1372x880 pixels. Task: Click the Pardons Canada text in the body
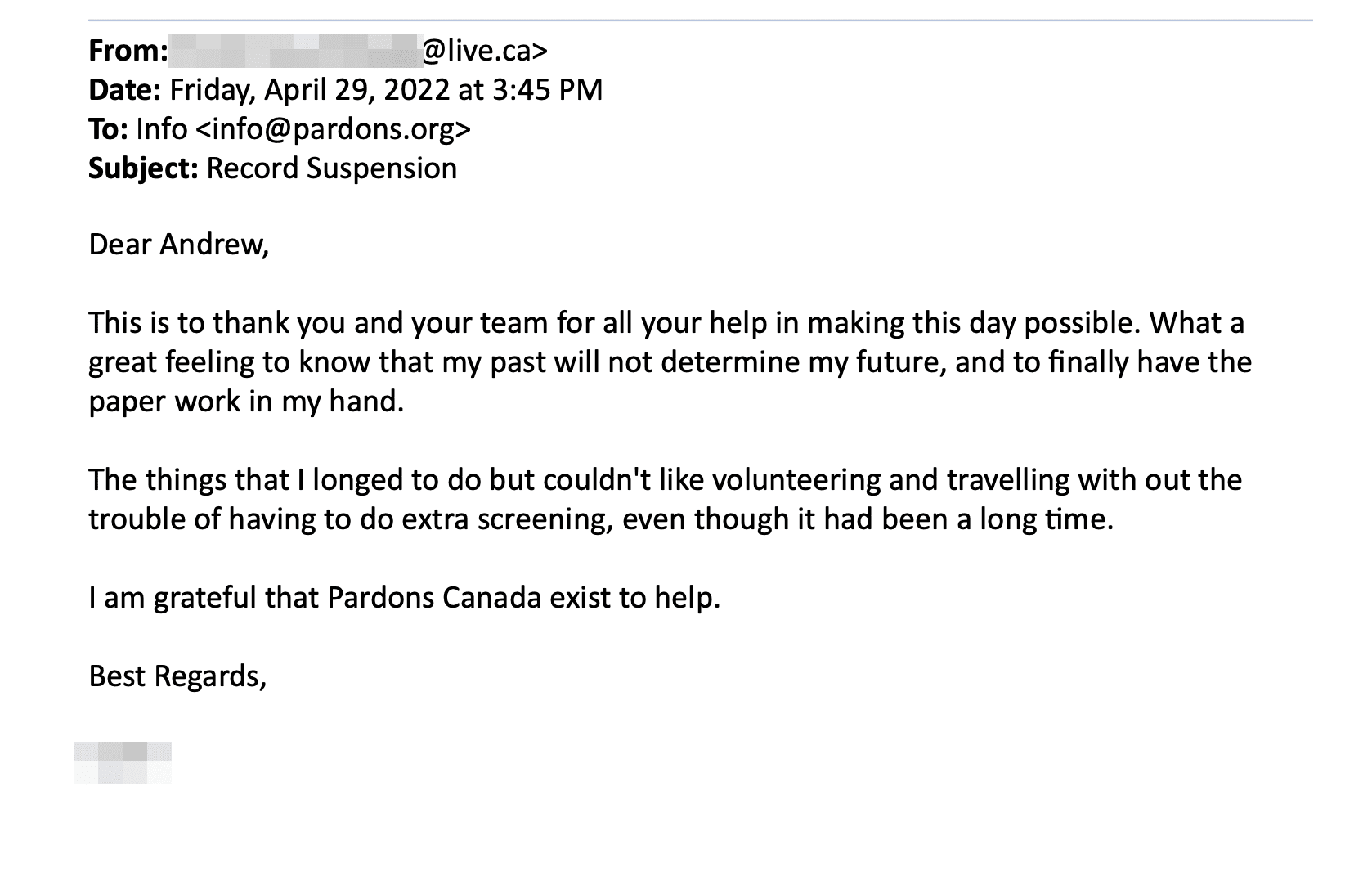pos(434,598)
